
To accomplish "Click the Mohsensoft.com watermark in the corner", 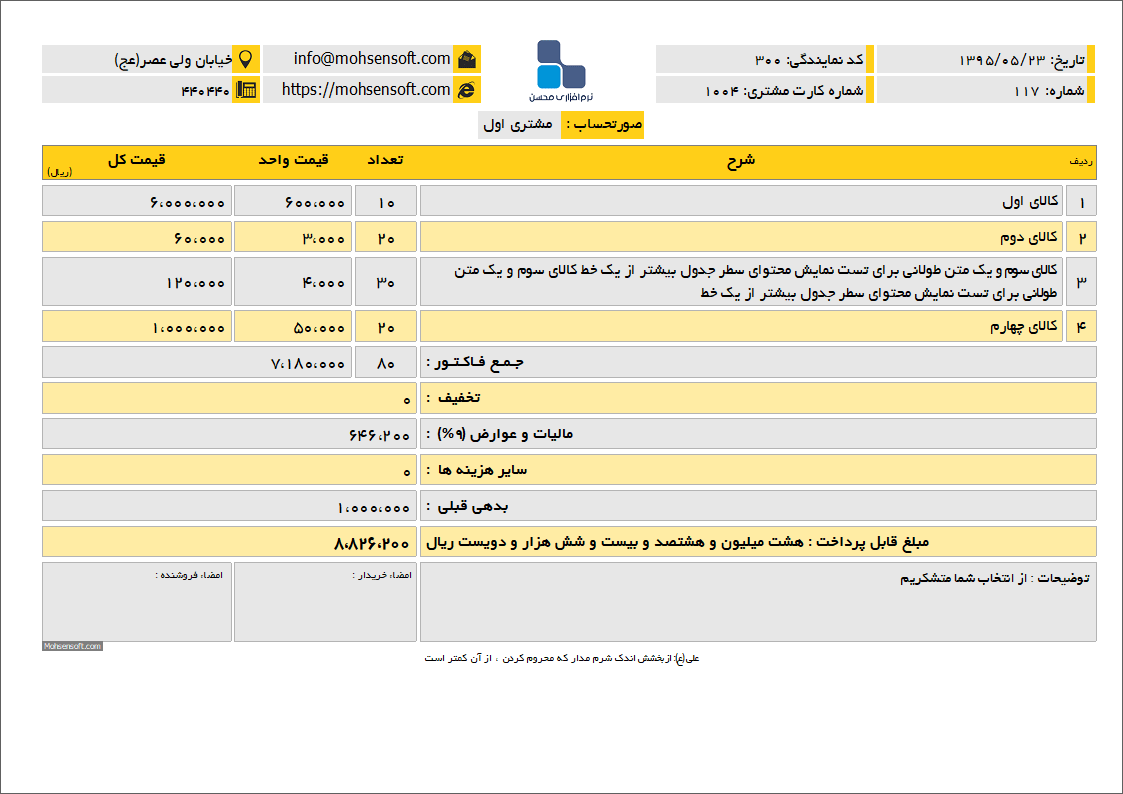I will (72, 646).
